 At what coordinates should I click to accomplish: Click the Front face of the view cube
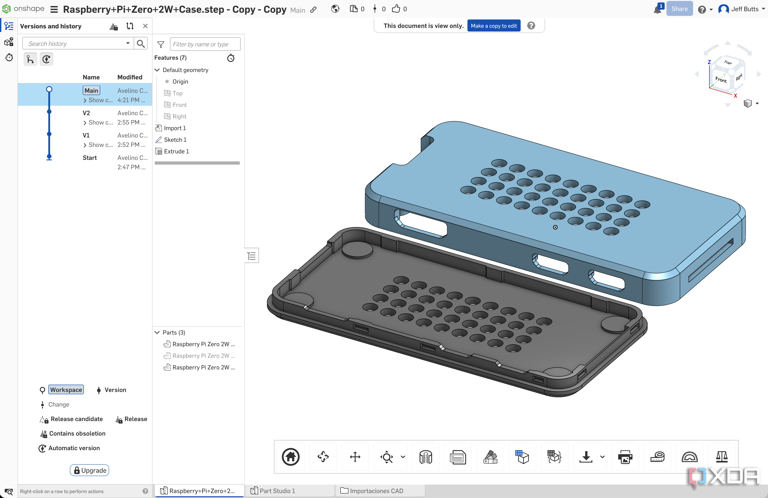point(720,78)
